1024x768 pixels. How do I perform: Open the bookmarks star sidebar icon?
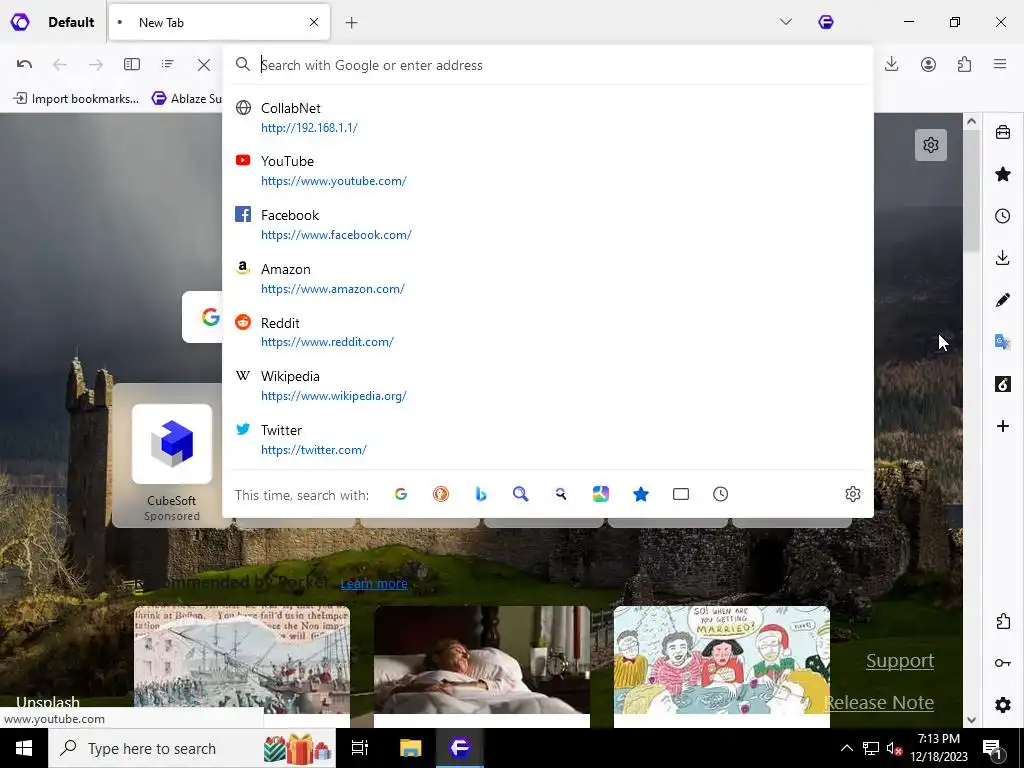click(1002, 174)
